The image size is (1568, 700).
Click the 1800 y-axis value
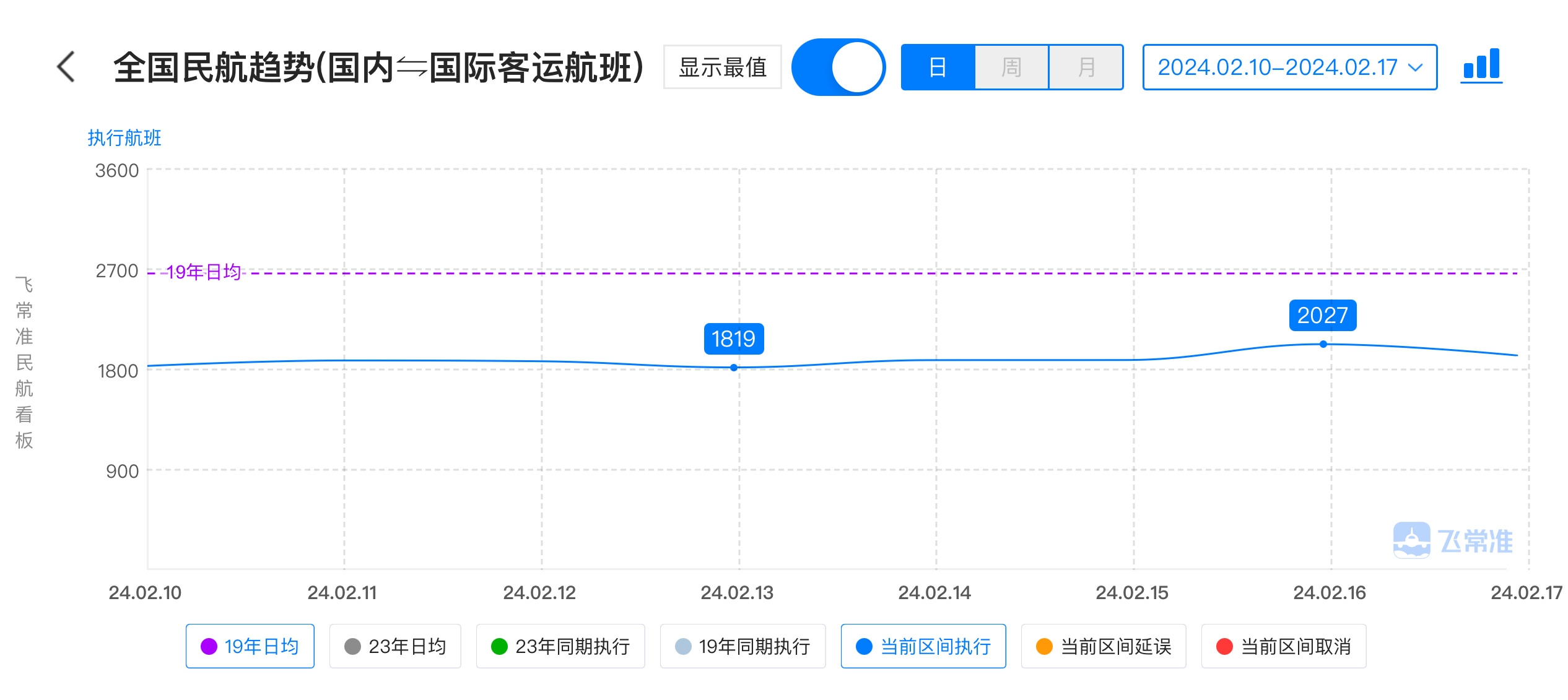(118, 371)
